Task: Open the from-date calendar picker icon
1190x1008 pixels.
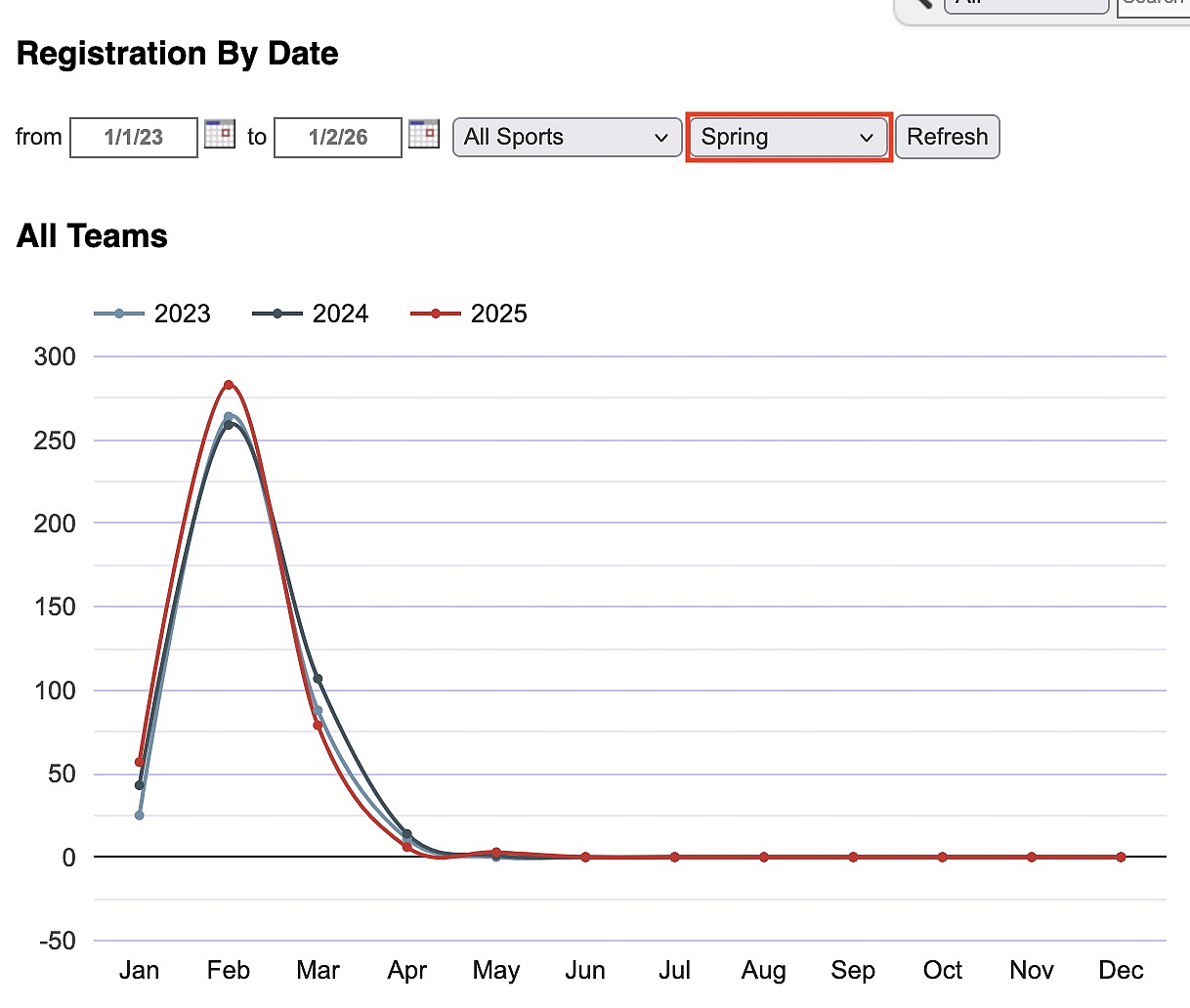Action: (x=220, y=134)
